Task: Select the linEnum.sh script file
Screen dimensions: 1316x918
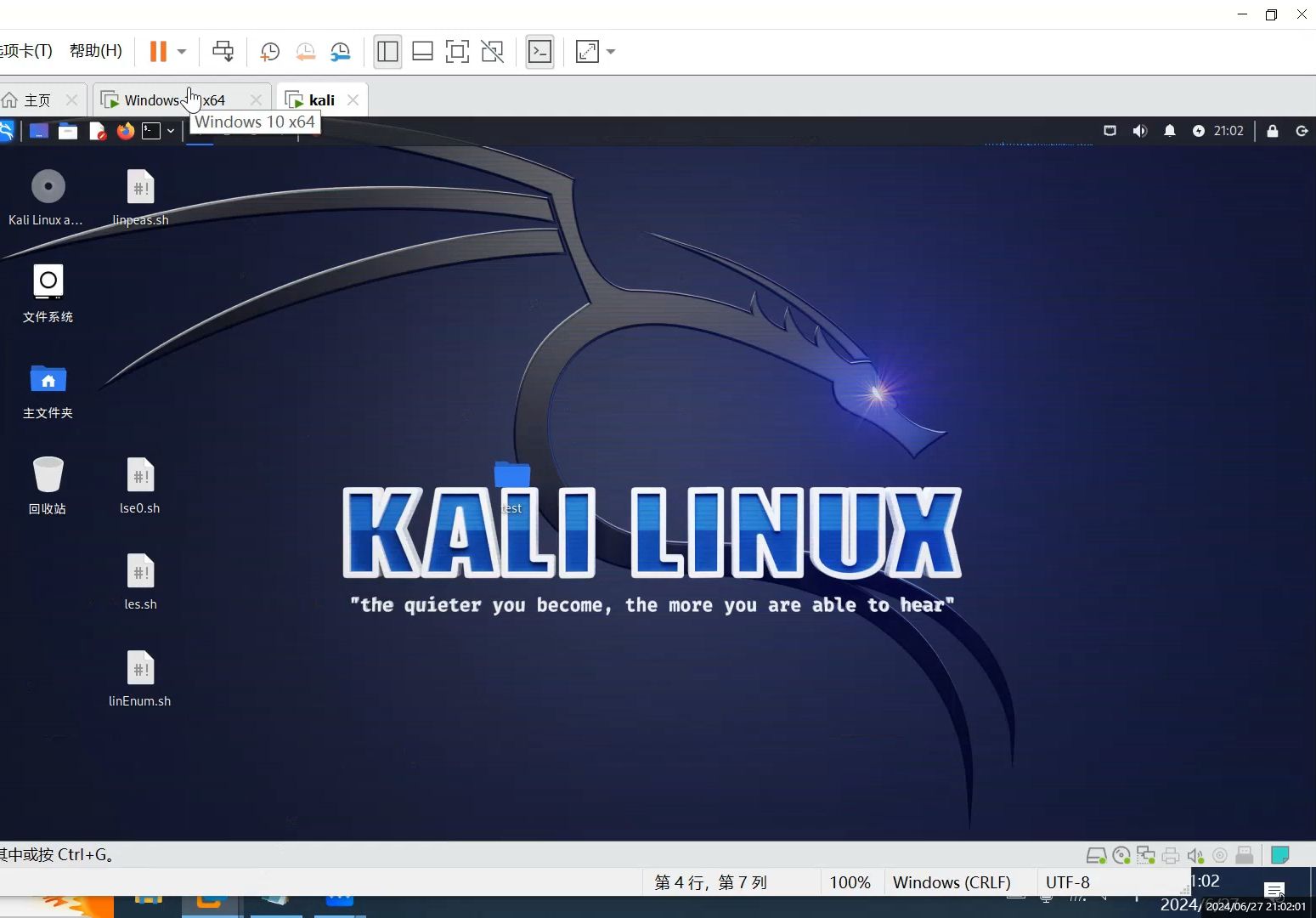Action: [140, 678]
